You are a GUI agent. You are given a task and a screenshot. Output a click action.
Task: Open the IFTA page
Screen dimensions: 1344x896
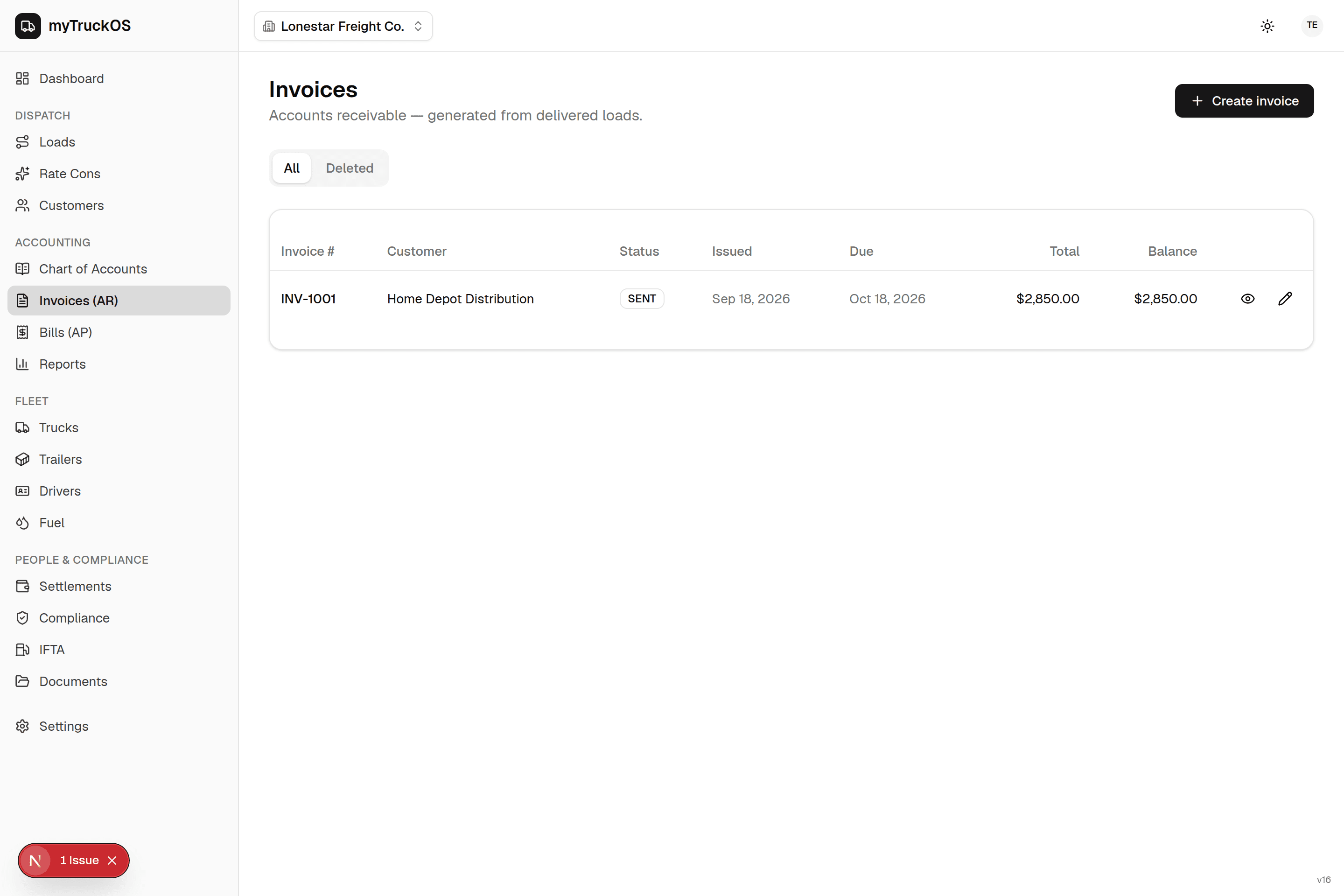[119, 649]
